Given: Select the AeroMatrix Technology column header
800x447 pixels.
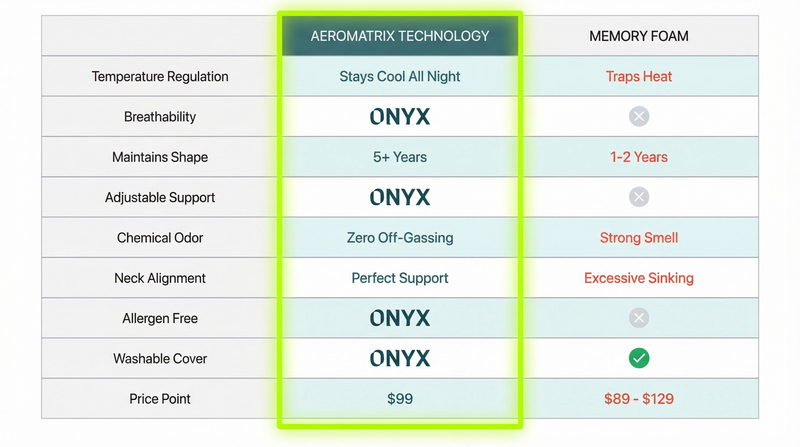Looking at the screenshot, I should [400, 36].
